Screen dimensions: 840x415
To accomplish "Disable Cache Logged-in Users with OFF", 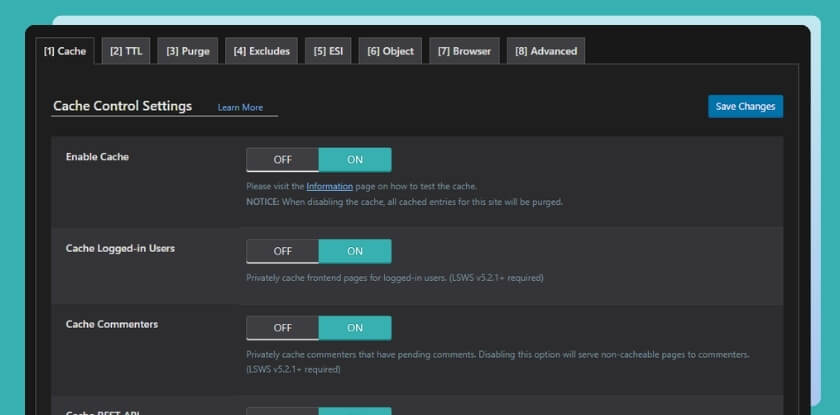I will pos(282,251).
